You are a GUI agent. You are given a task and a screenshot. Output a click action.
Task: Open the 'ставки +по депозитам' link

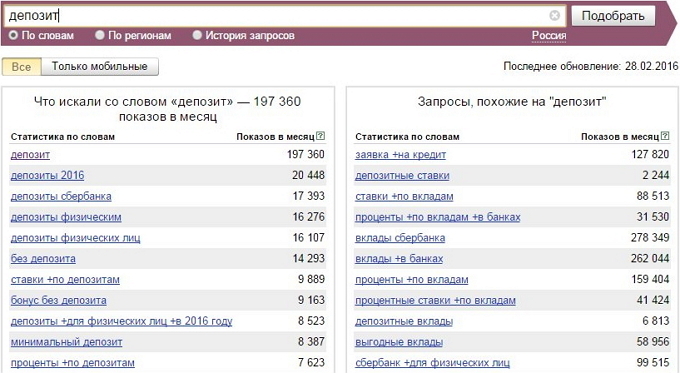[x=65, y=280]
